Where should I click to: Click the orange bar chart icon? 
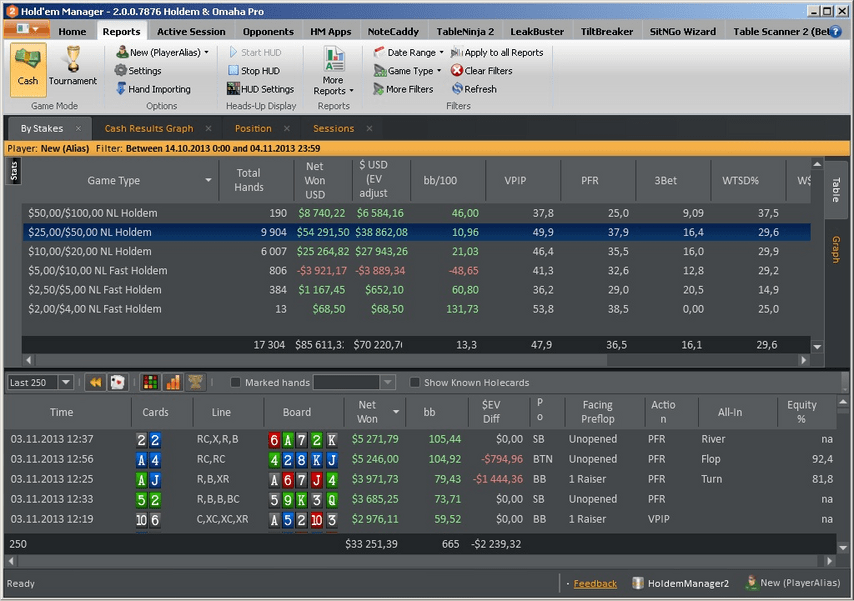pyautogui.click(x=173, y=383)
